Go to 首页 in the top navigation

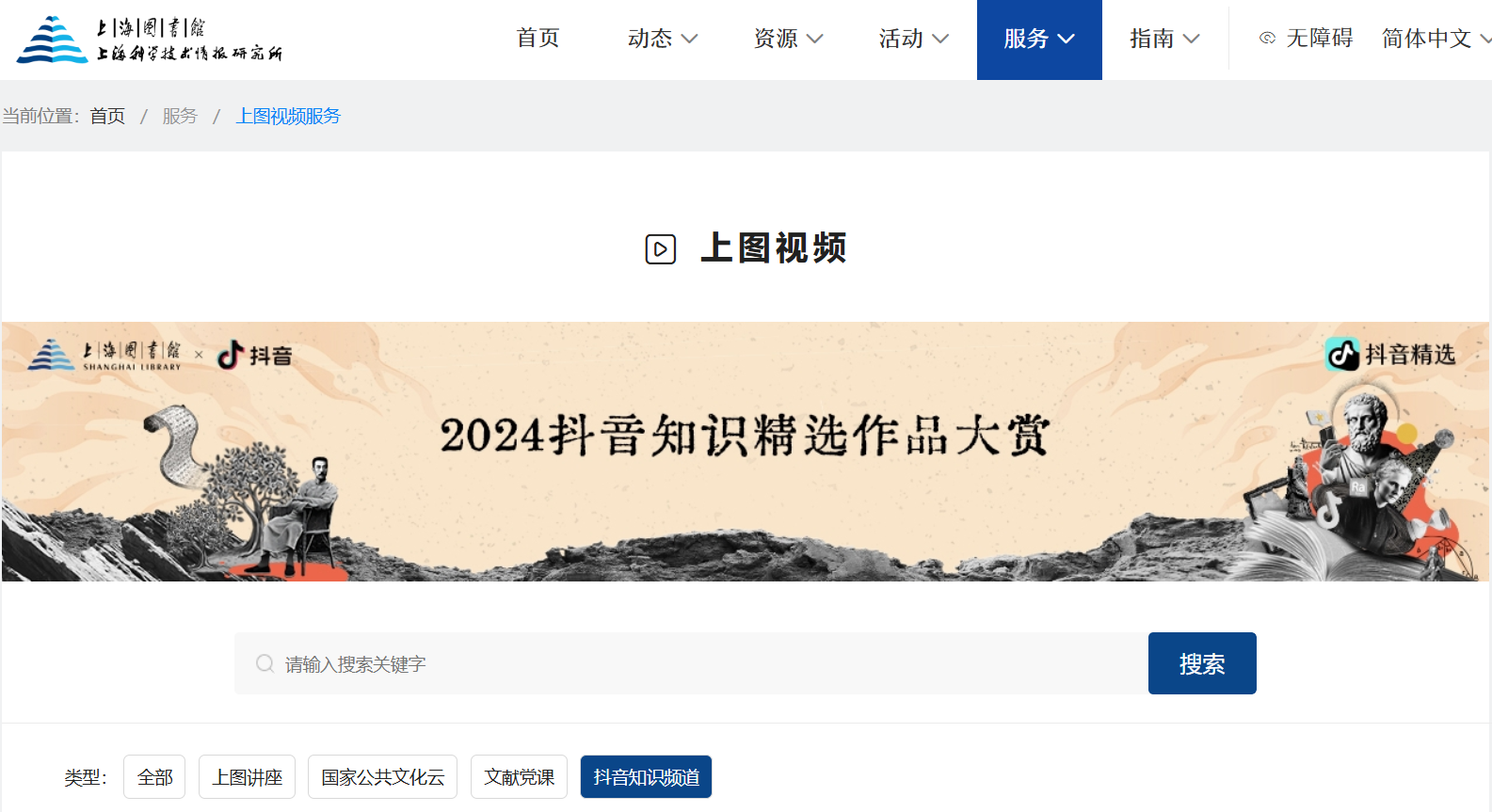click(537, 39)
